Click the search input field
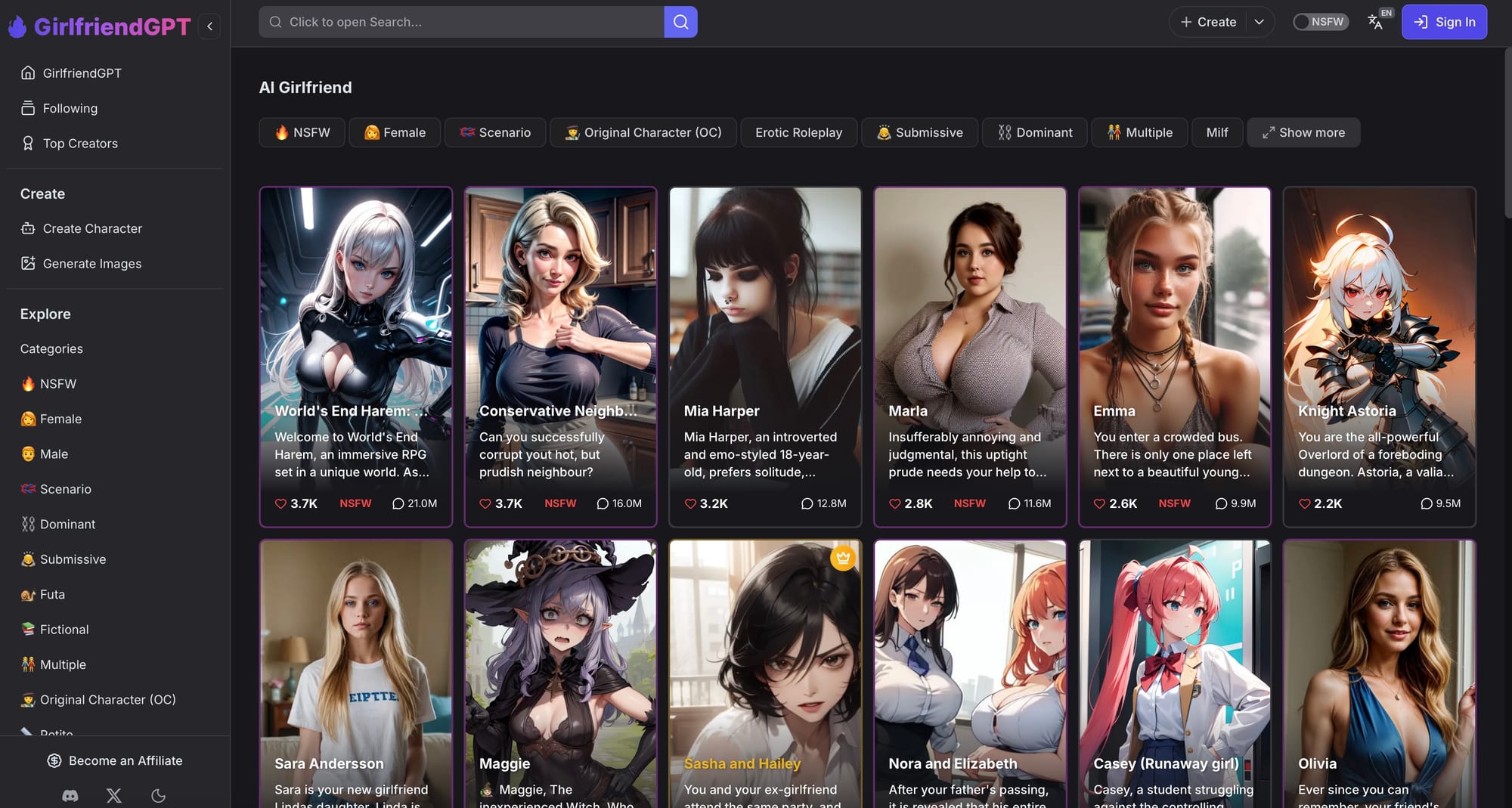1512x808 pixels. (x=461, y=22)
